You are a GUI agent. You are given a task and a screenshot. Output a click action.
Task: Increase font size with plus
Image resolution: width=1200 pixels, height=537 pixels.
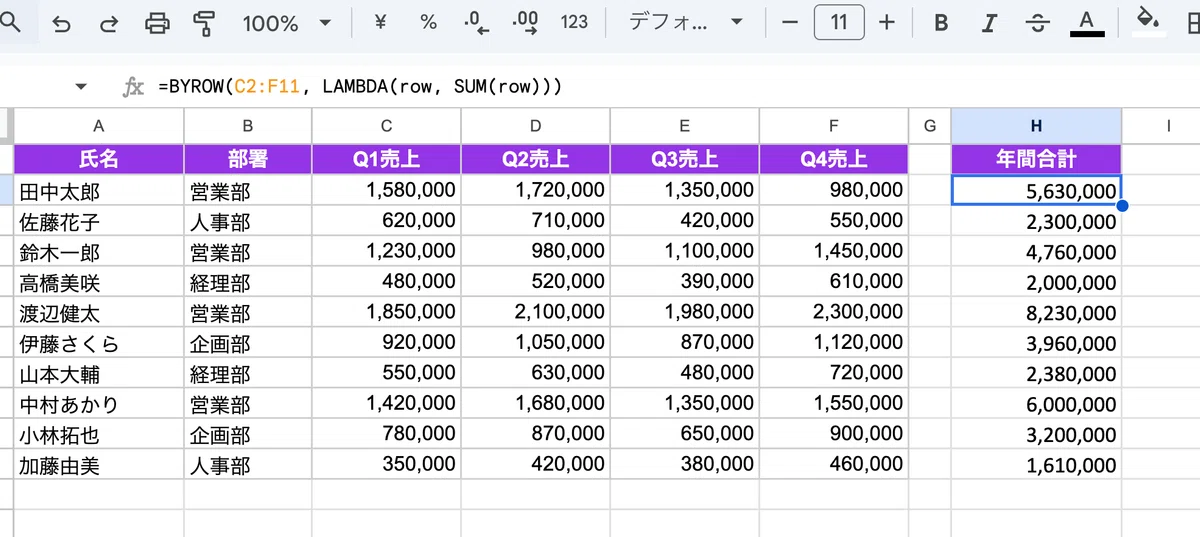[886, 22]
